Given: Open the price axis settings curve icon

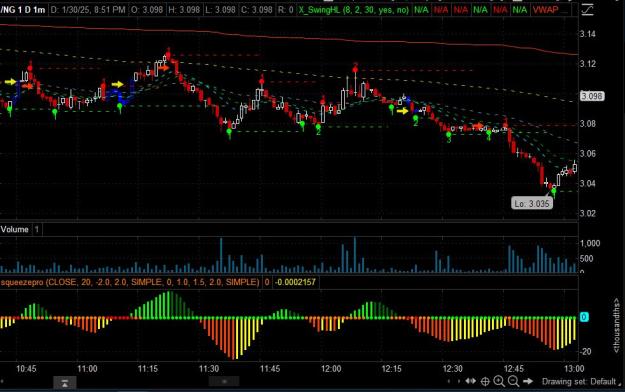Looking at the screenshot, I should (588, 9).
